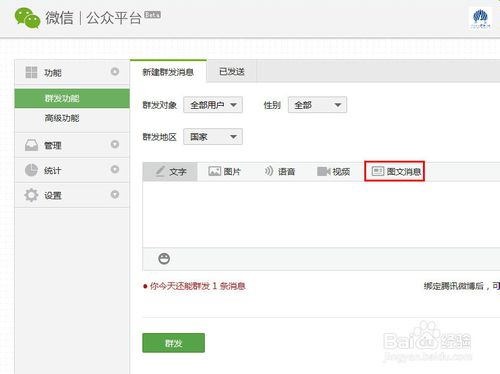The width and height of the screenshot is (500, 374).
Task: Select the 图片 message type tab
Action: 224,172
